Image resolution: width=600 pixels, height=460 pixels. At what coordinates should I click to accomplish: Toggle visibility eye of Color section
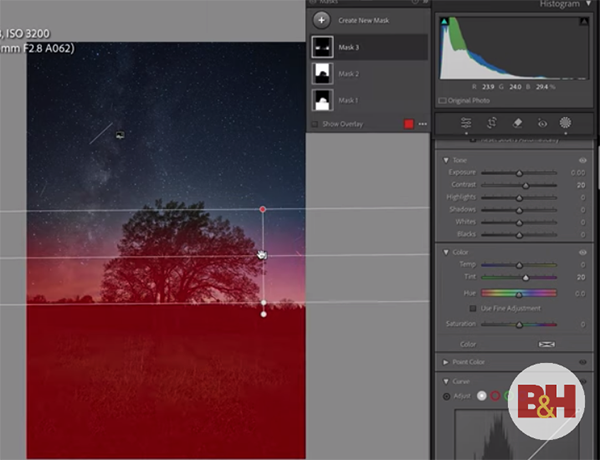coord(582,252)
